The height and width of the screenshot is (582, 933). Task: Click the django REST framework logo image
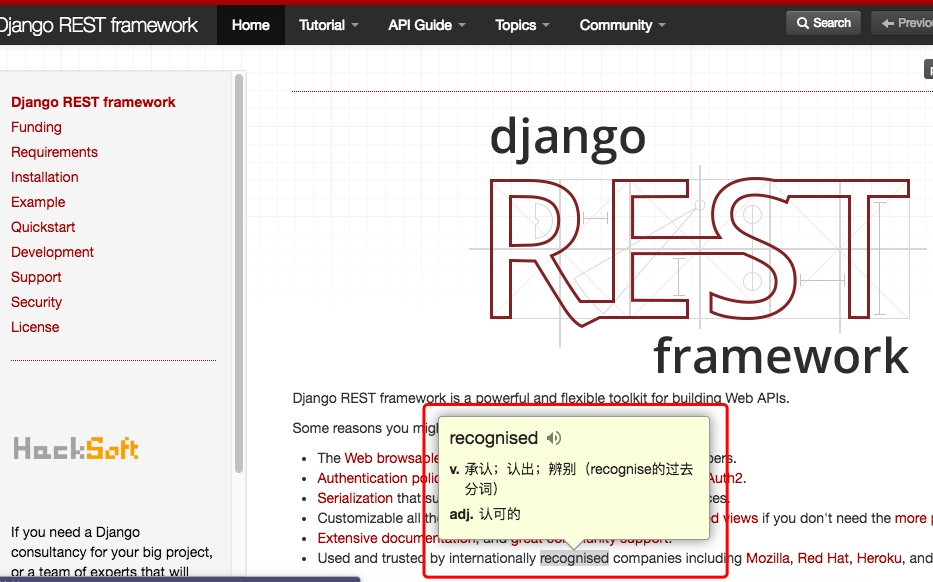pyautogui.click(x=699, y=245)
